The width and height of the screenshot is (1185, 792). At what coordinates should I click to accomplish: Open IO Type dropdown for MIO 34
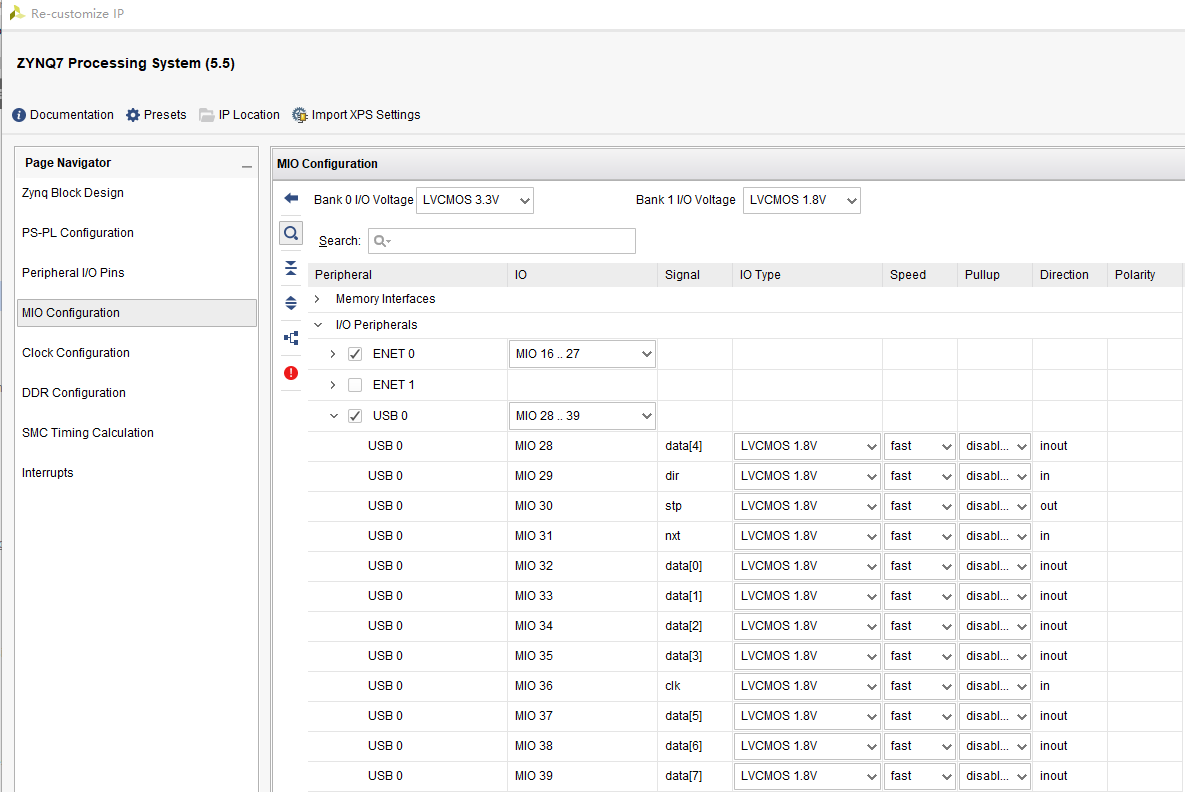point(807,626)
